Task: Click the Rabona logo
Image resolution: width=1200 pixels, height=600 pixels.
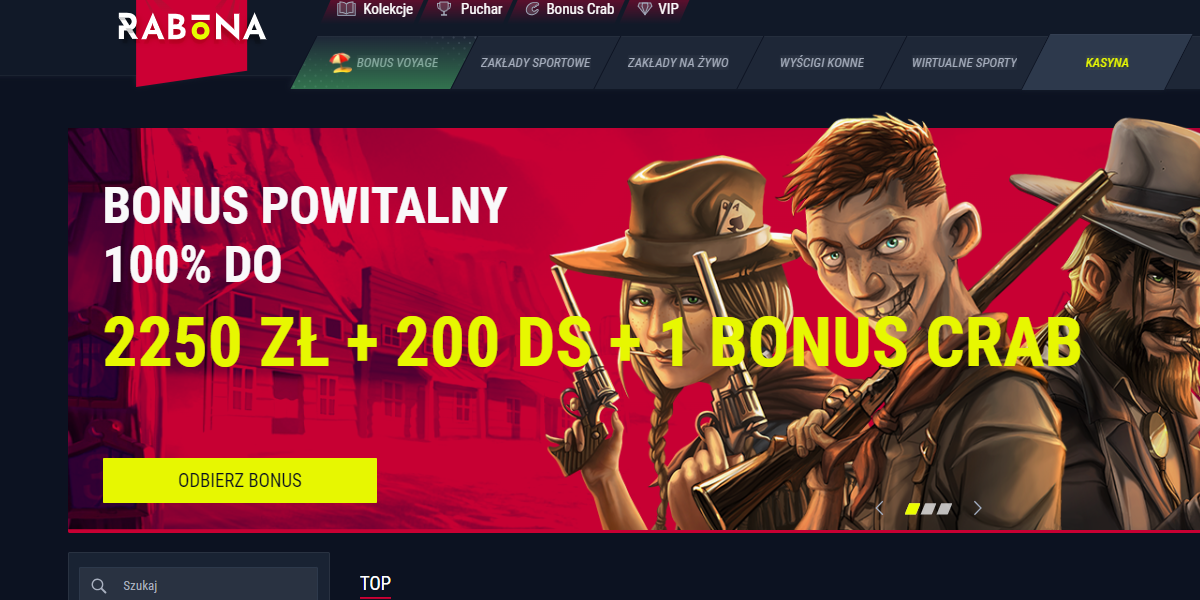Action: [x=192, y=27]
